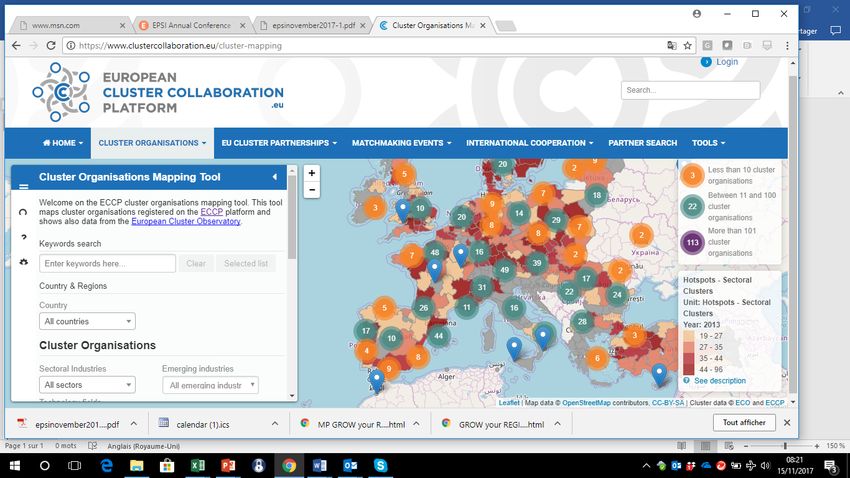The height and width of the screenshot is (478, 850).
Task: Click the Login link
Action: tap(726, 62)
